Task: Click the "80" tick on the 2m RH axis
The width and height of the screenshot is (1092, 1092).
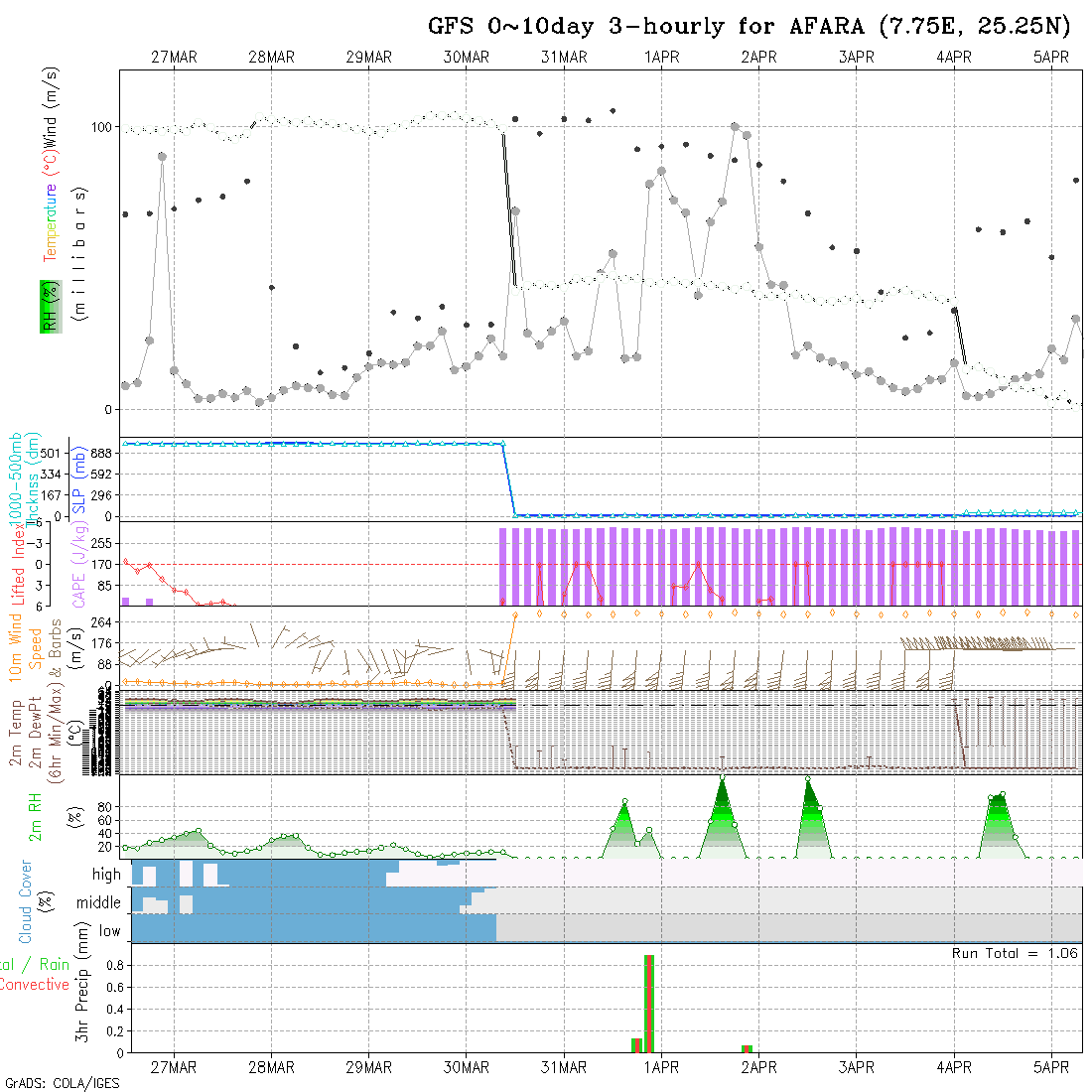Action: 105,807
